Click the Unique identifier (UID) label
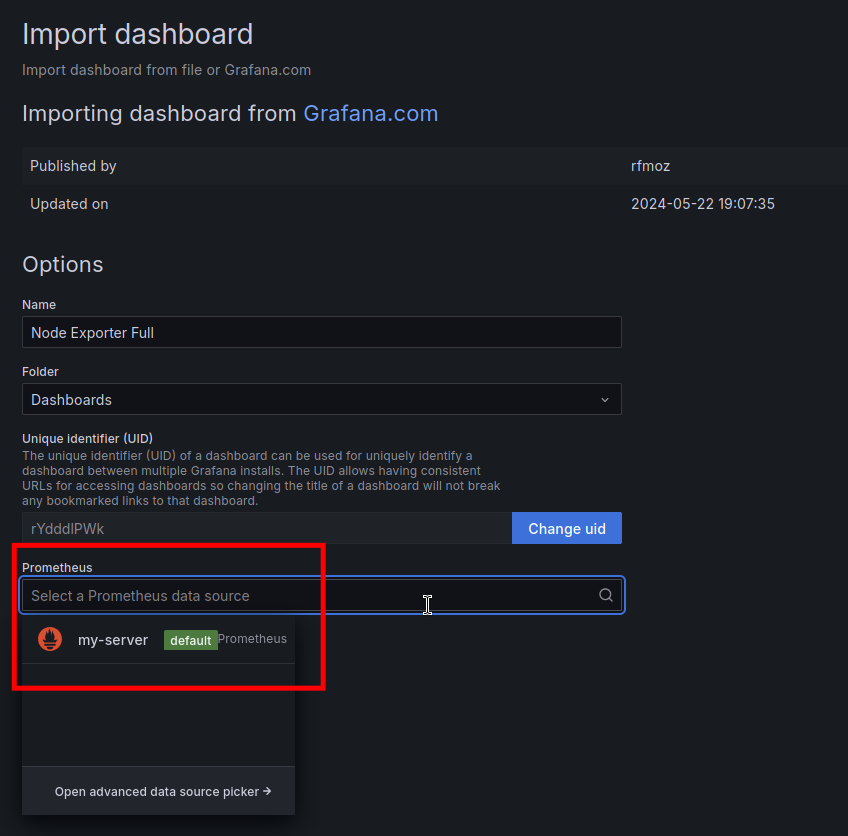 (88, 438)
